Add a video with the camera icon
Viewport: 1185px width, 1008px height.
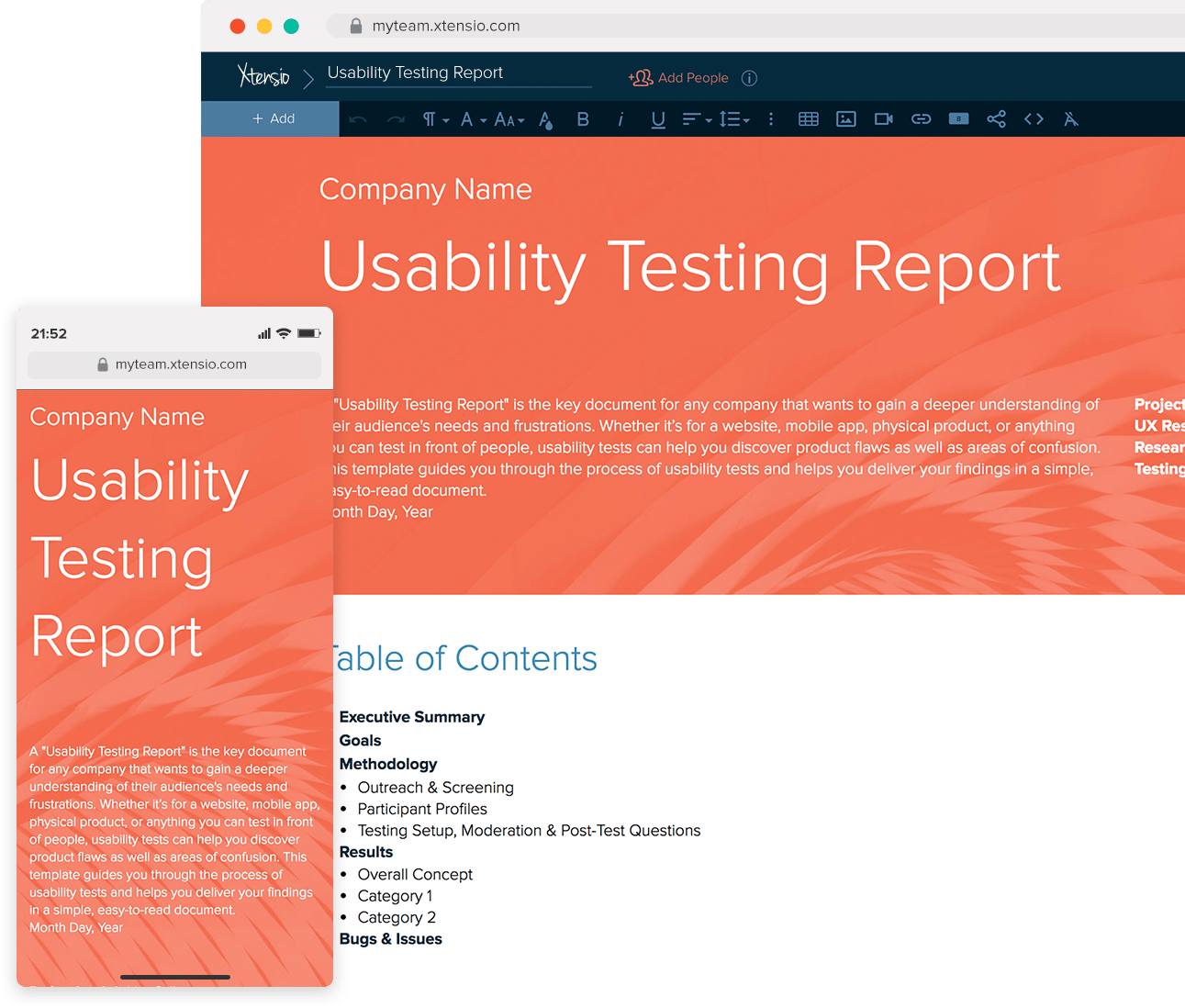882,118
